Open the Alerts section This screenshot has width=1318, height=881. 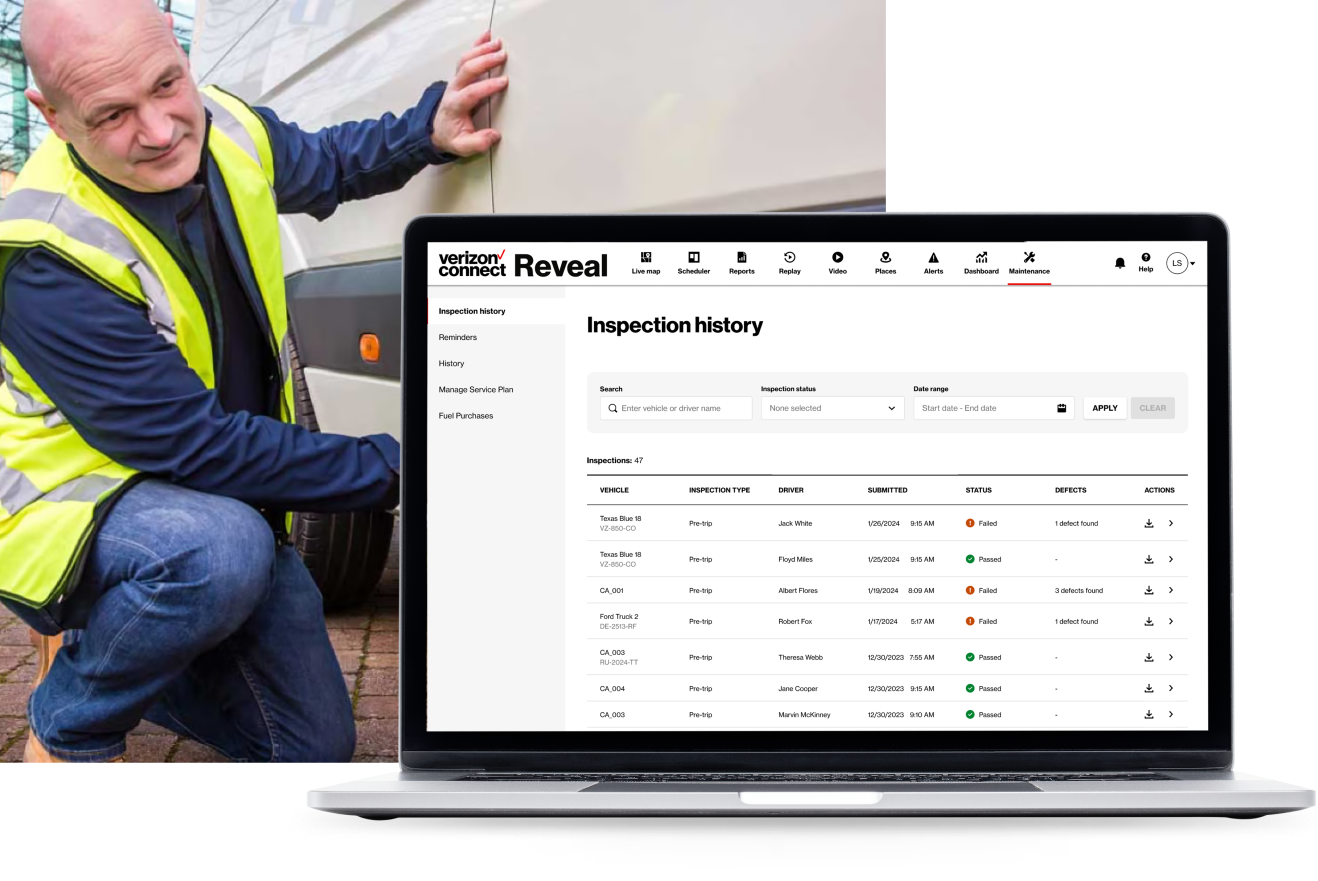point(932,262)
